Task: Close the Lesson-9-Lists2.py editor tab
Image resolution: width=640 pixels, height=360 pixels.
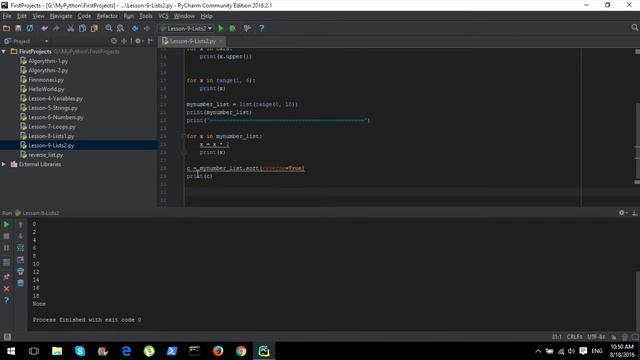Action: (221, 41)
